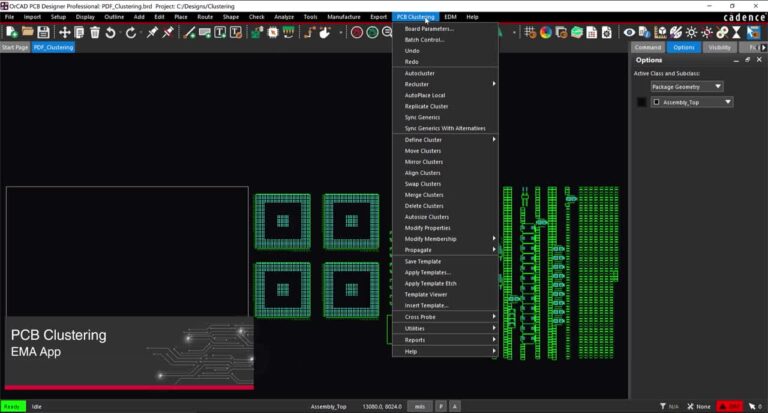Expand the Utilities submenu

pyautogui.click(x=445, y=328)
